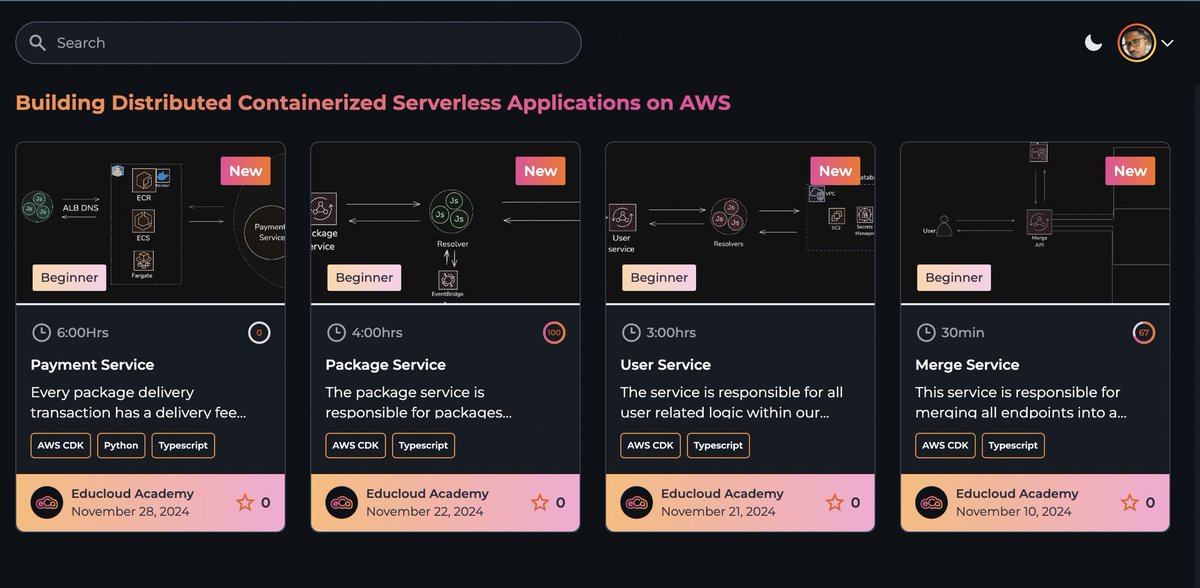Open Educloud Academy link dated November 22, 2024
Viewport: 1200px width, 588px height.
427,493
